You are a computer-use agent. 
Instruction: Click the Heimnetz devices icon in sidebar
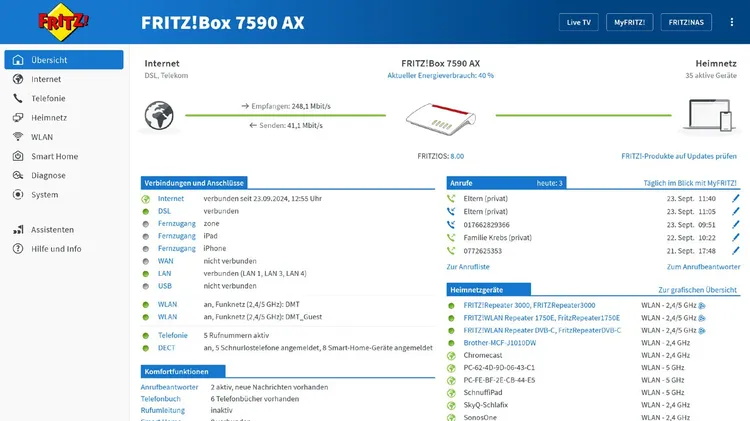18,117
